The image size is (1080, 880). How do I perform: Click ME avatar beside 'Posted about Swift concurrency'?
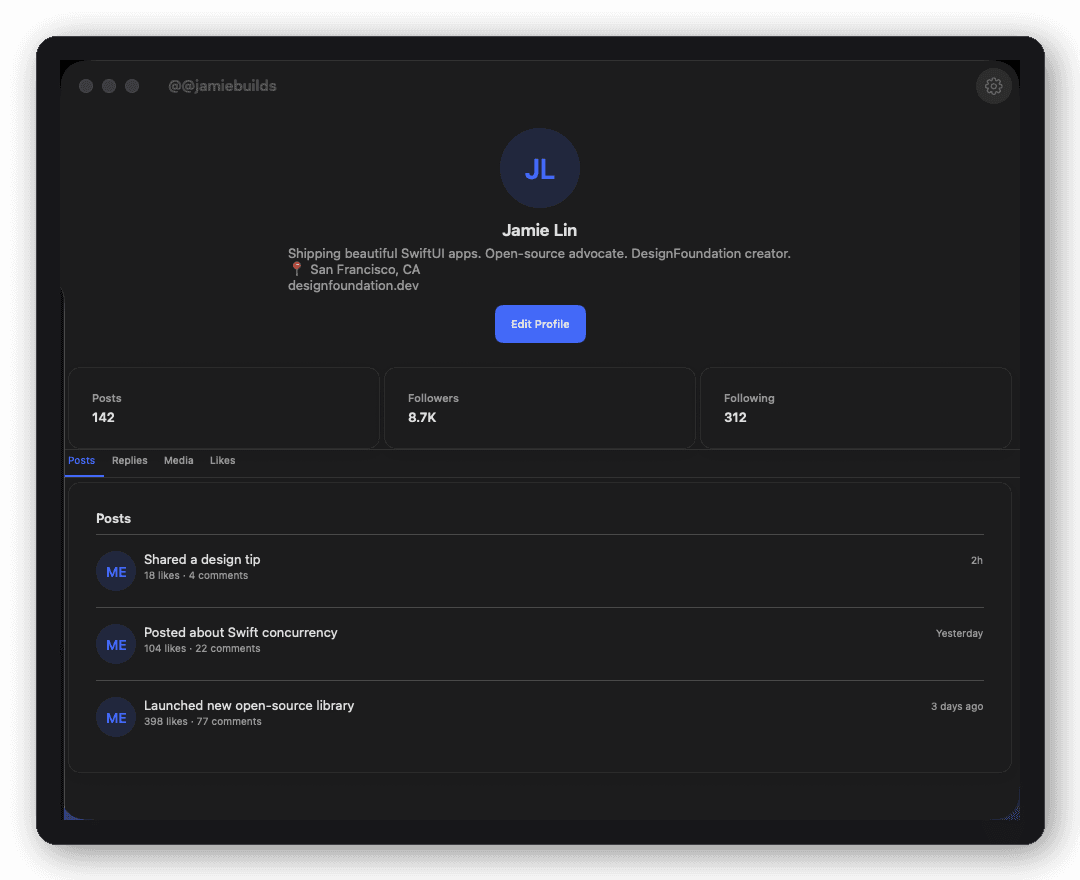[x=116, y=645]
